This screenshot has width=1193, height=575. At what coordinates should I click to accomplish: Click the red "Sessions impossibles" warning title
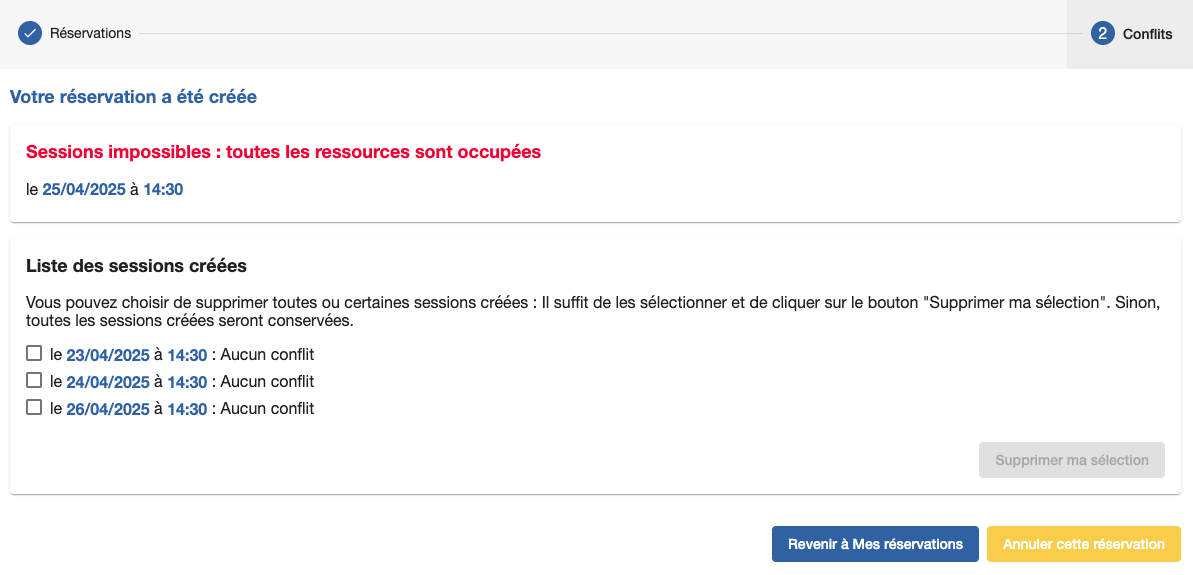283,152
